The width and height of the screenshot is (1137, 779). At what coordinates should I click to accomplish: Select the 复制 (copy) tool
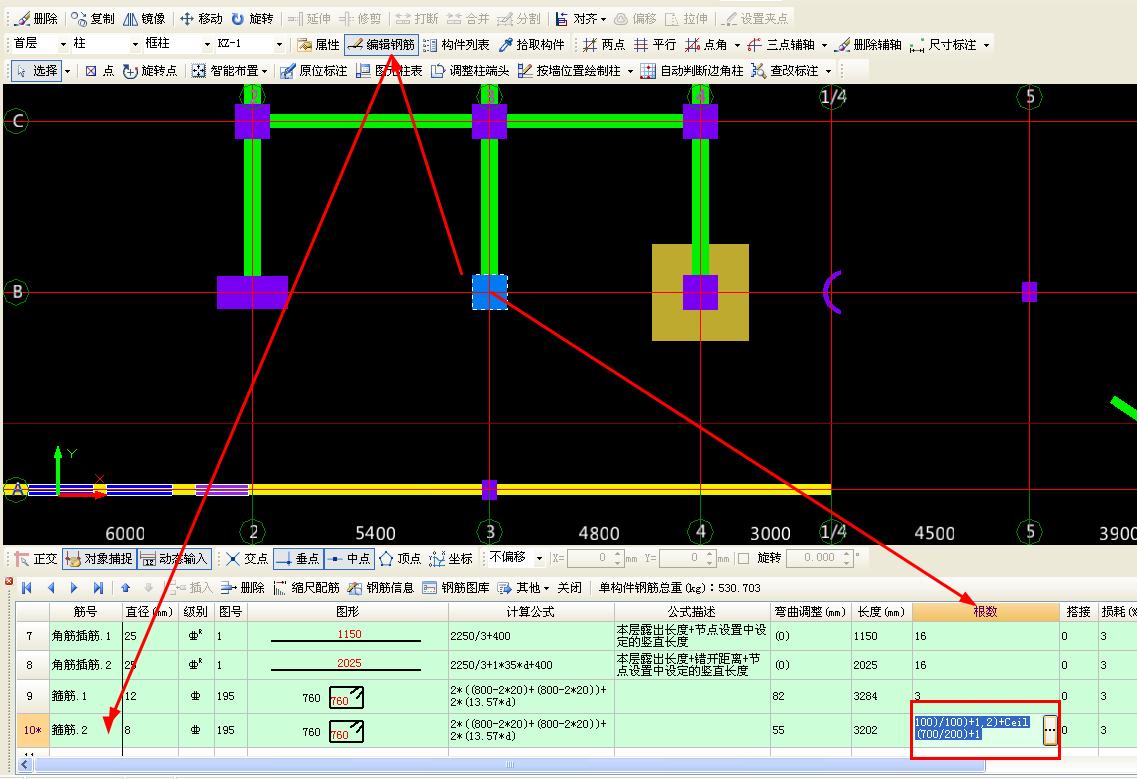coord(93,18)
